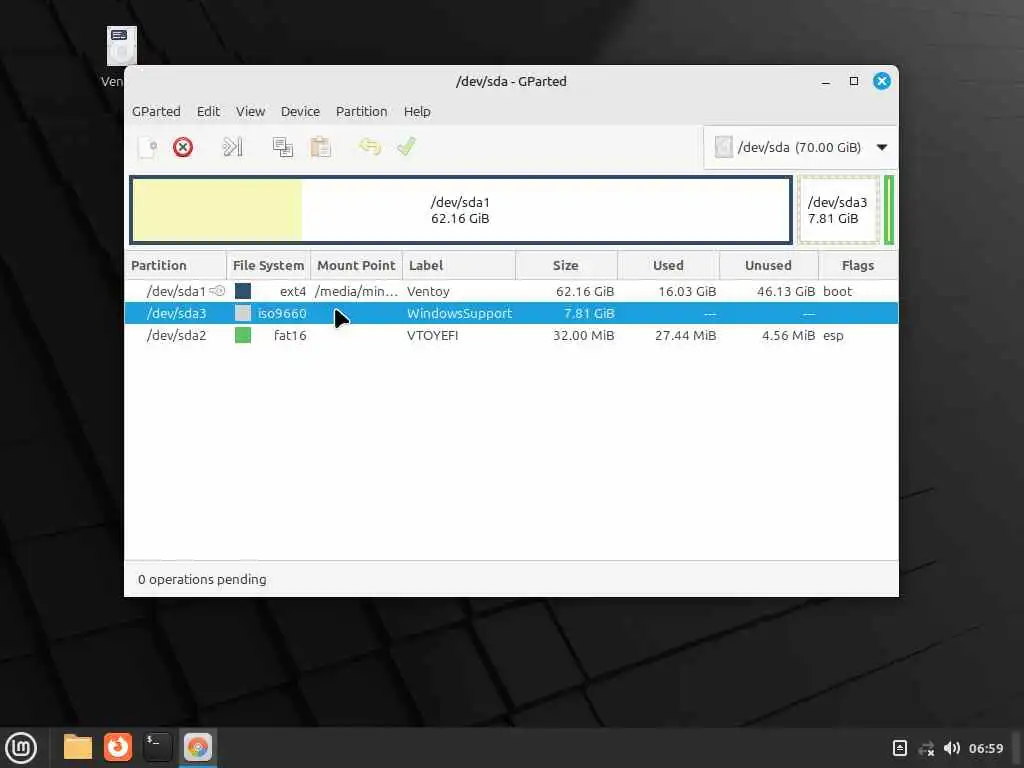The height and width of the screenshot is (768, 1024).
Task: Open the Files folder in taskbar
Action: [x=78, y=747]
